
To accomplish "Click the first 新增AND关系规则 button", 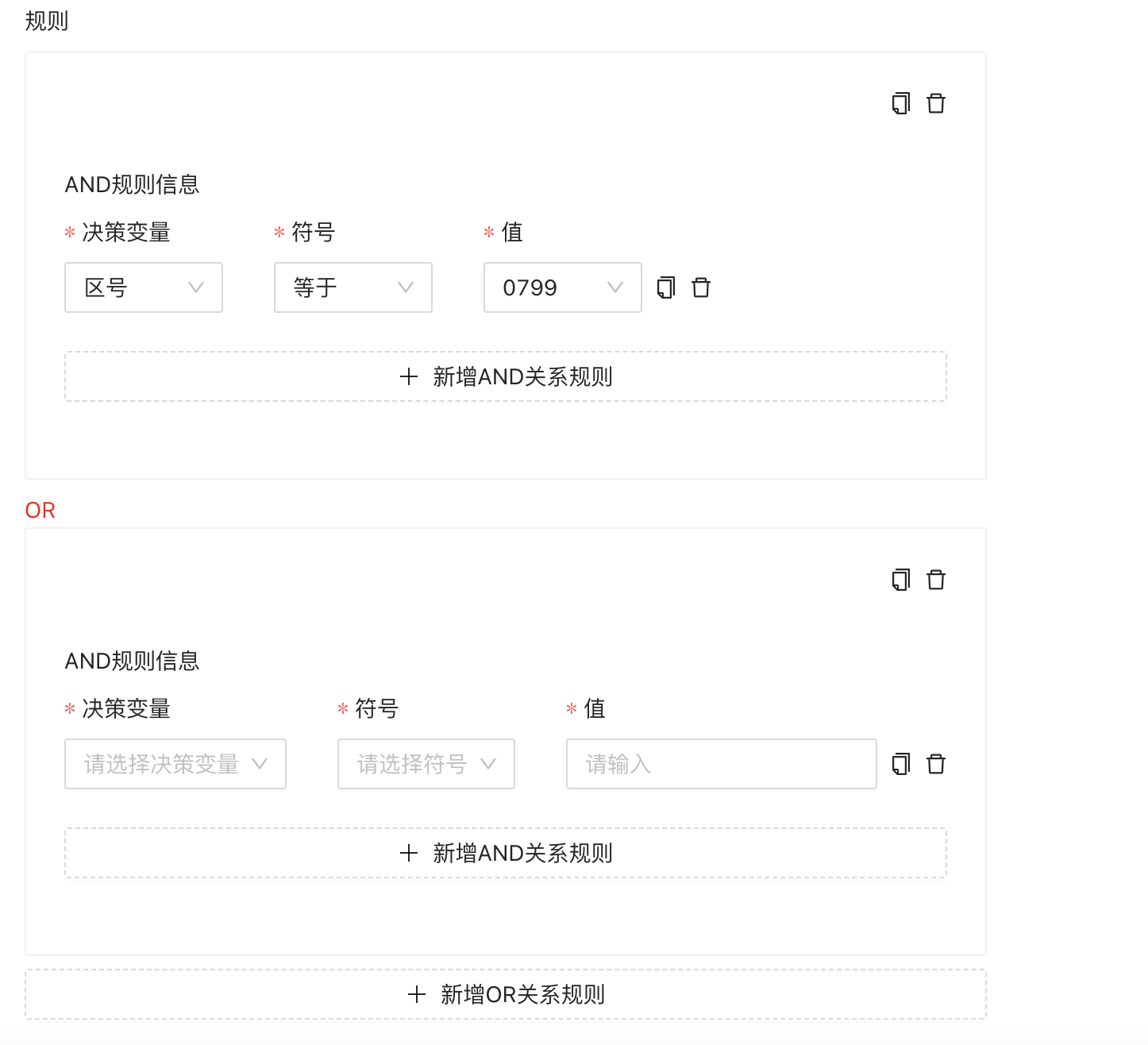I will tap(506, 376).
